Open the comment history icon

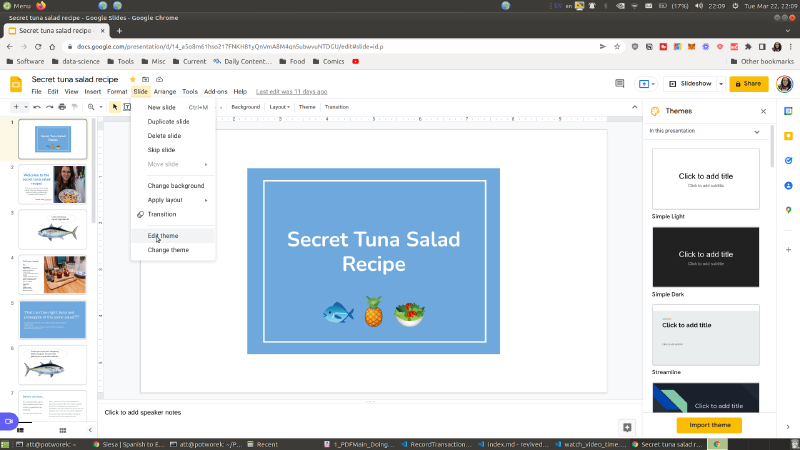point(621,85)
